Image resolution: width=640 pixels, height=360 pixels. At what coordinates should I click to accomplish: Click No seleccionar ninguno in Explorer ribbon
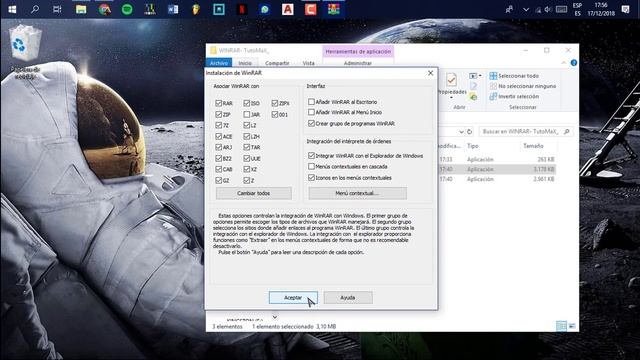click(523, 86)
